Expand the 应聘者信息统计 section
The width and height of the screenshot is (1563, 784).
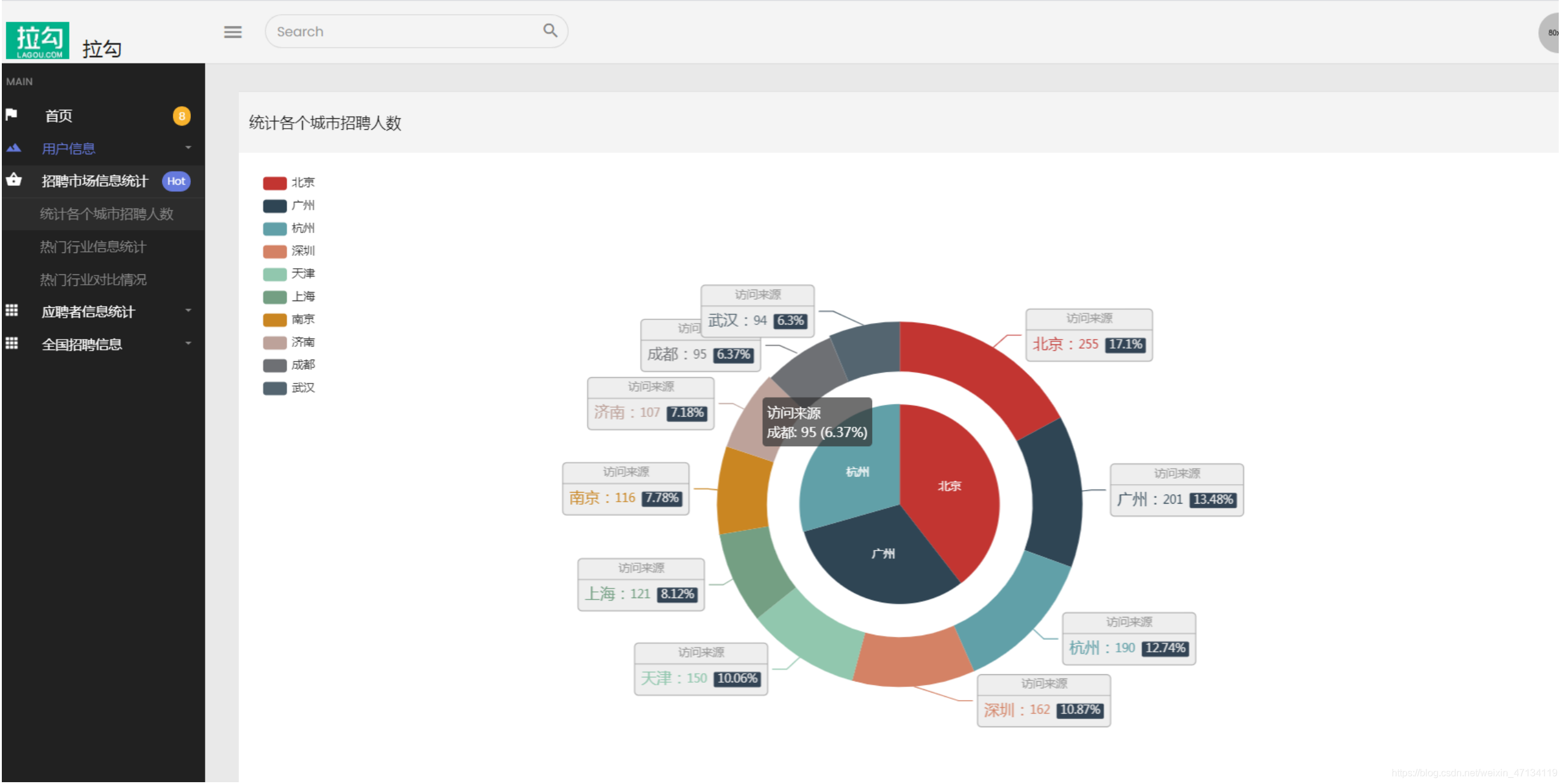pyautogui.click(x=100, y=312)
